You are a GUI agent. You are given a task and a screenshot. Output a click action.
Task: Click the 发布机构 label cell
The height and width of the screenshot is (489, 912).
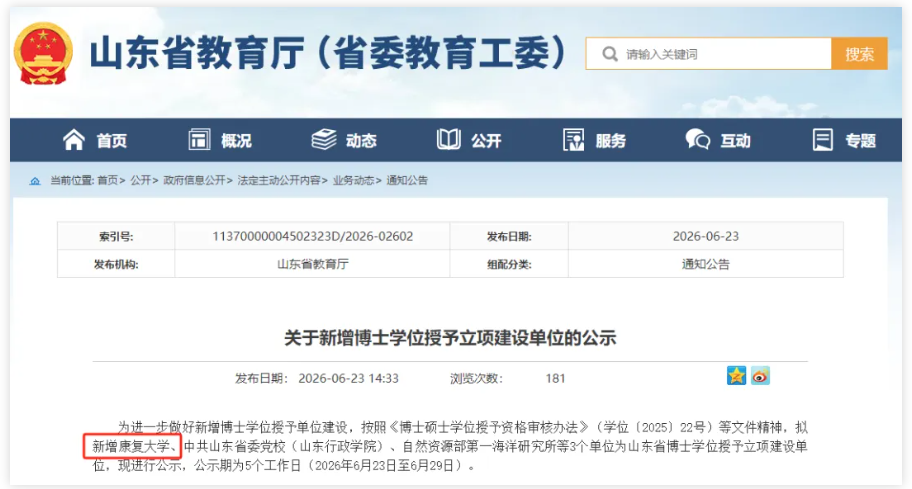pos(116,264)
